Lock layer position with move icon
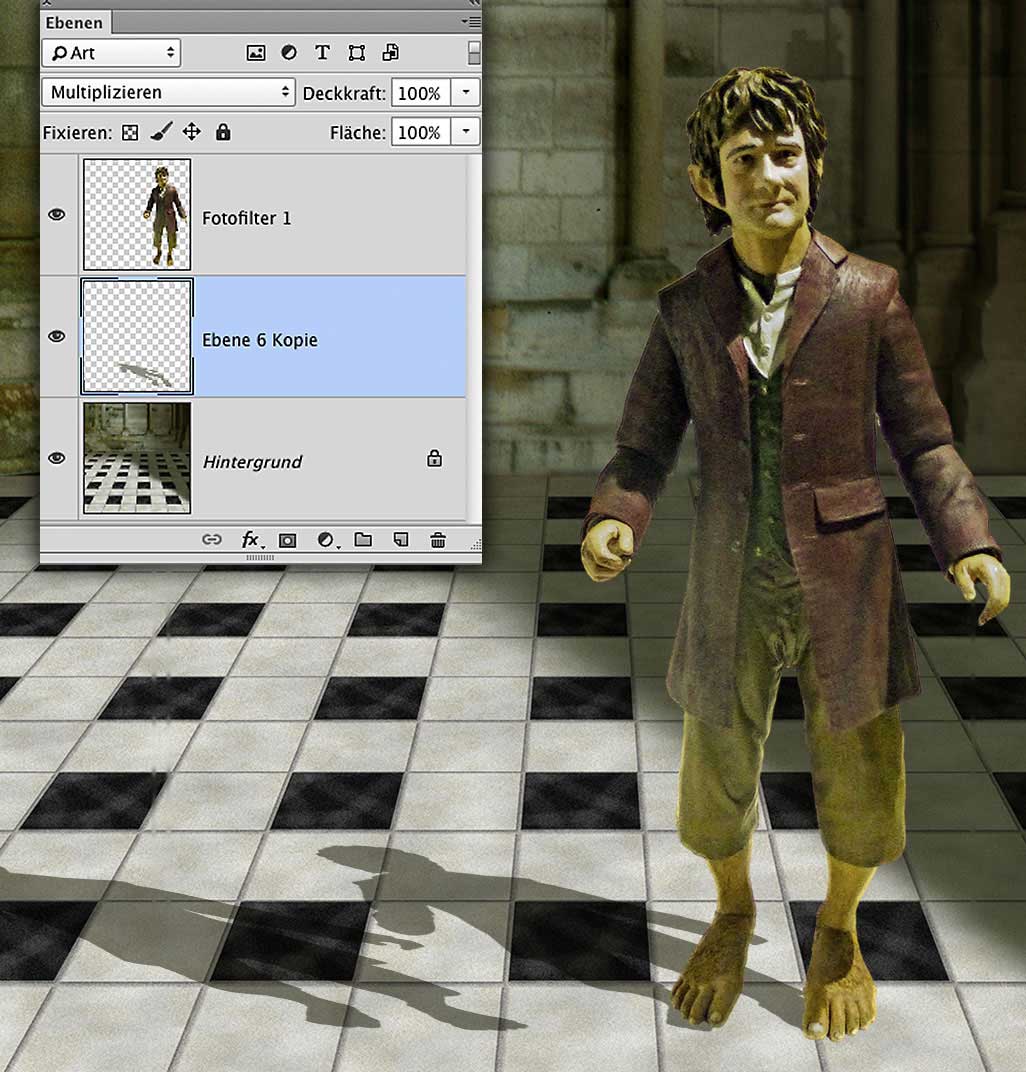The image size is (1026, 1072). (x=191, y=131)
